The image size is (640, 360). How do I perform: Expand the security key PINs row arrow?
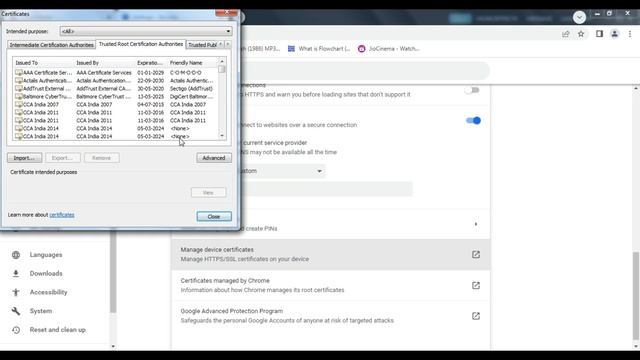pos(476,224)
